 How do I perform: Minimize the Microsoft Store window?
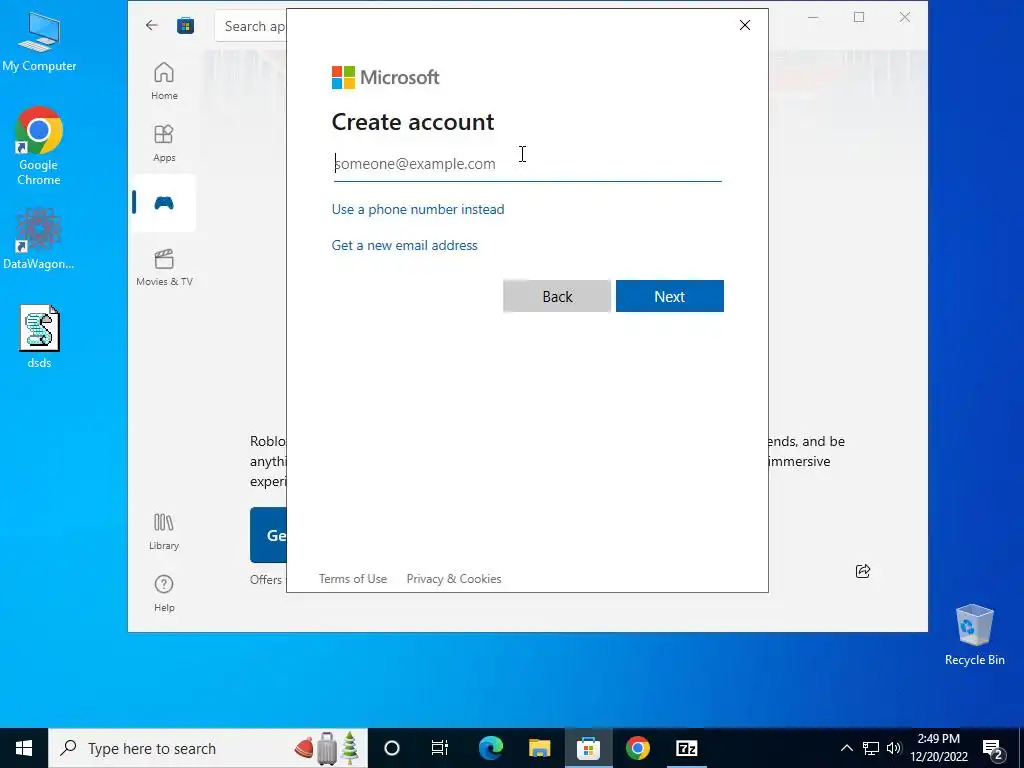[813, 18]
